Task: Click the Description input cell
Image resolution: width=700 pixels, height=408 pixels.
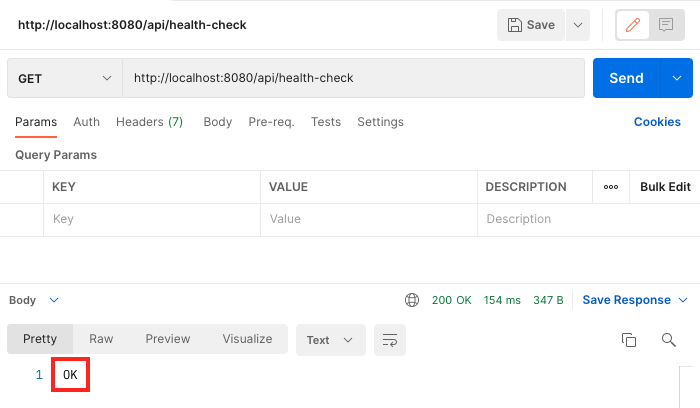Action: 588,219
